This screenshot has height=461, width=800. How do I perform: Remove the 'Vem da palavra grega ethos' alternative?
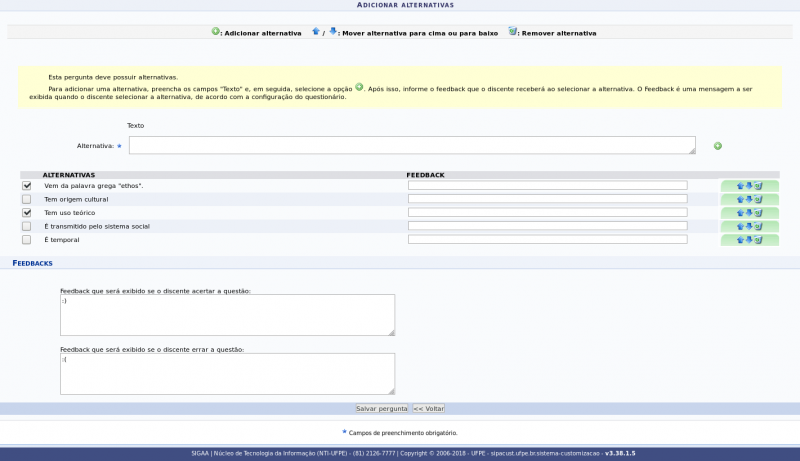(758, 186)
